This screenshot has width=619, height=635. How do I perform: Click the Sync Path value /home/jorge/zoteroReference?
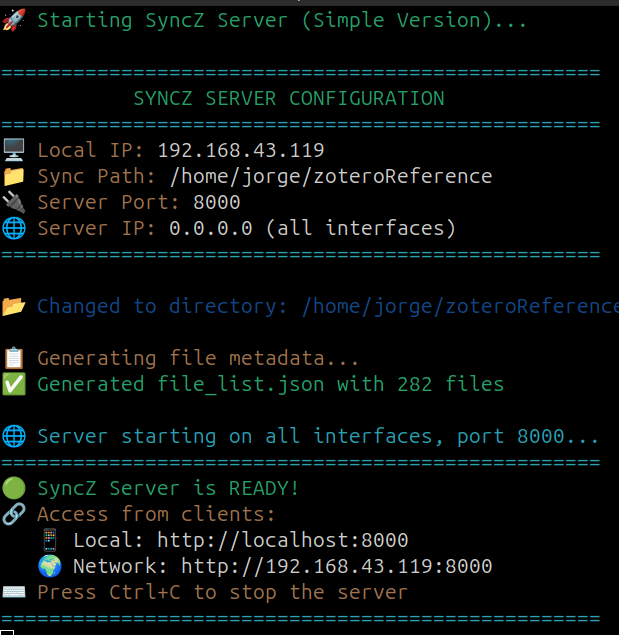[x=331, y=176]
